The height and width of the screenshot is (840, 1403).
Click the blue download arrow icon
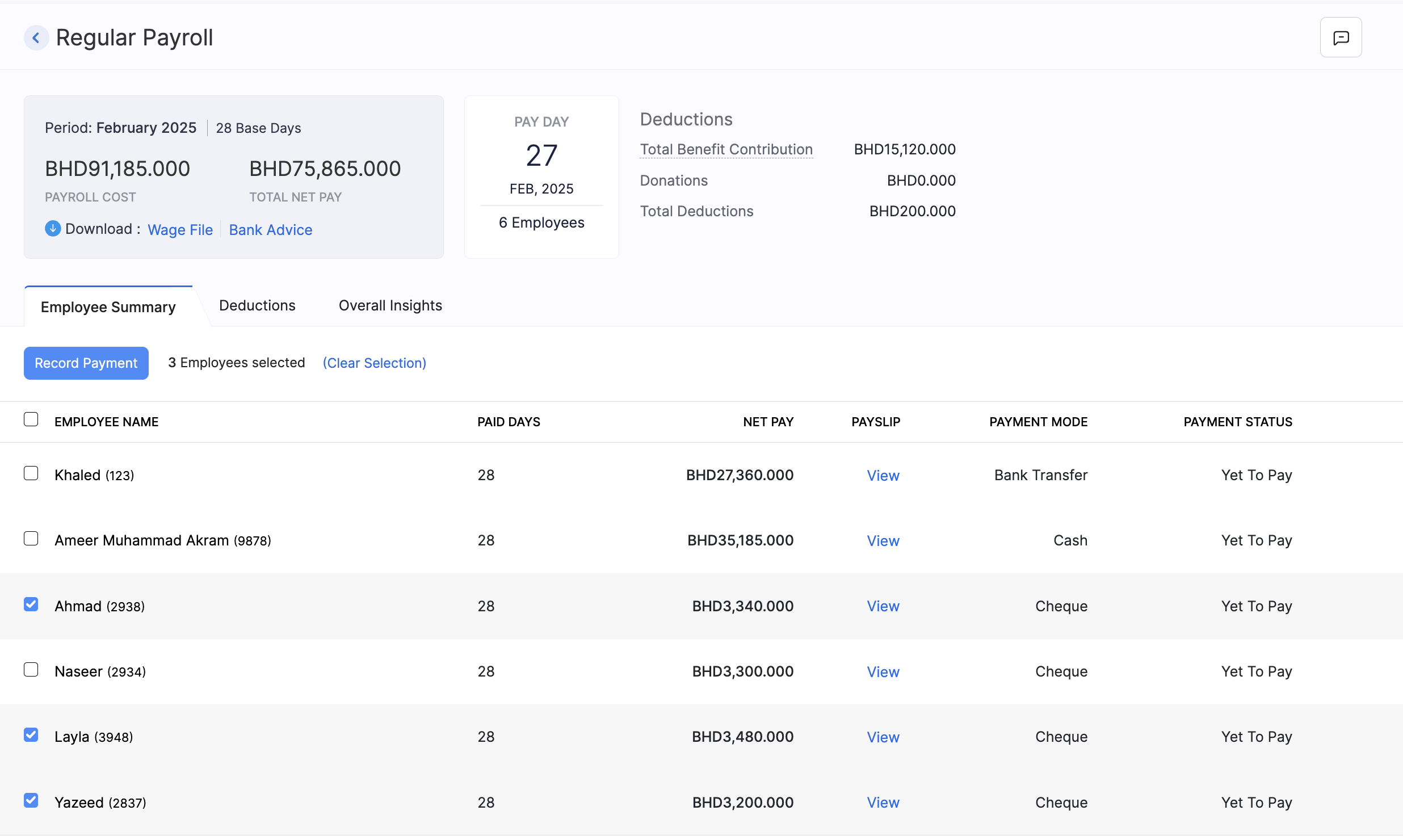coord(53,229)
